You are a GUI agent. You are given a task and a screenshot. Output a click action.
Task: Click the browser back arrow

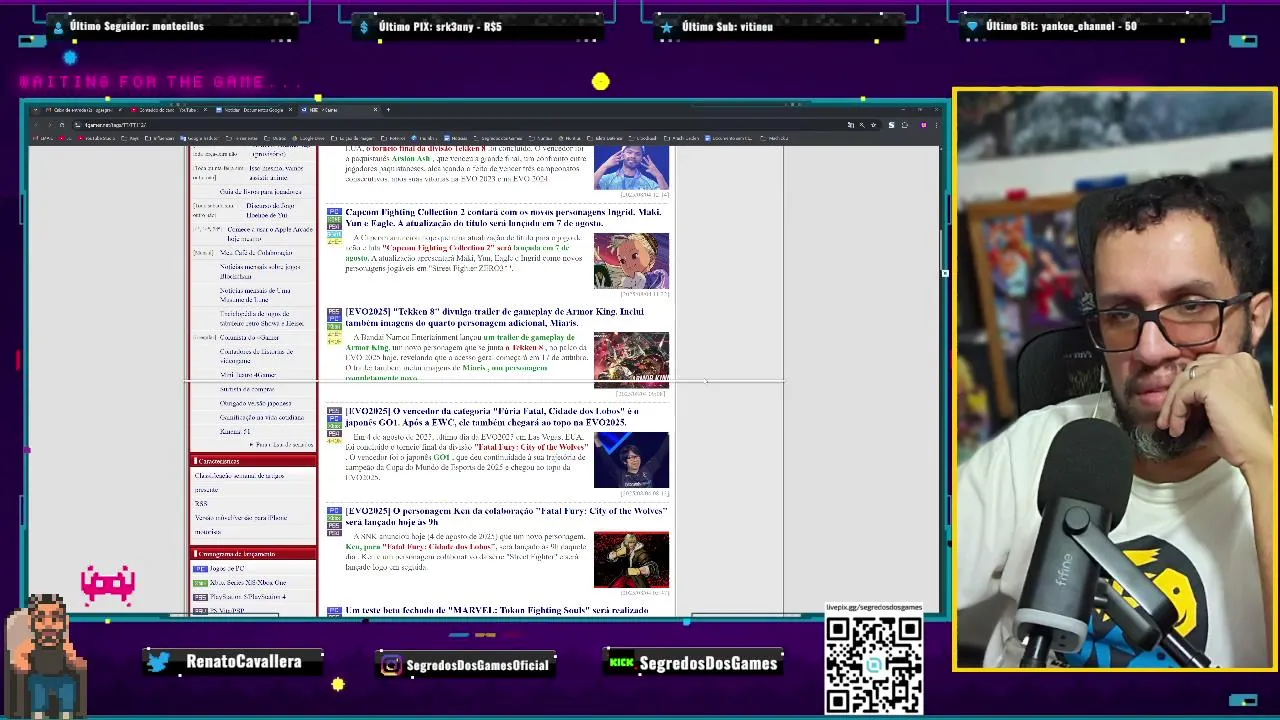click(36, 125)
